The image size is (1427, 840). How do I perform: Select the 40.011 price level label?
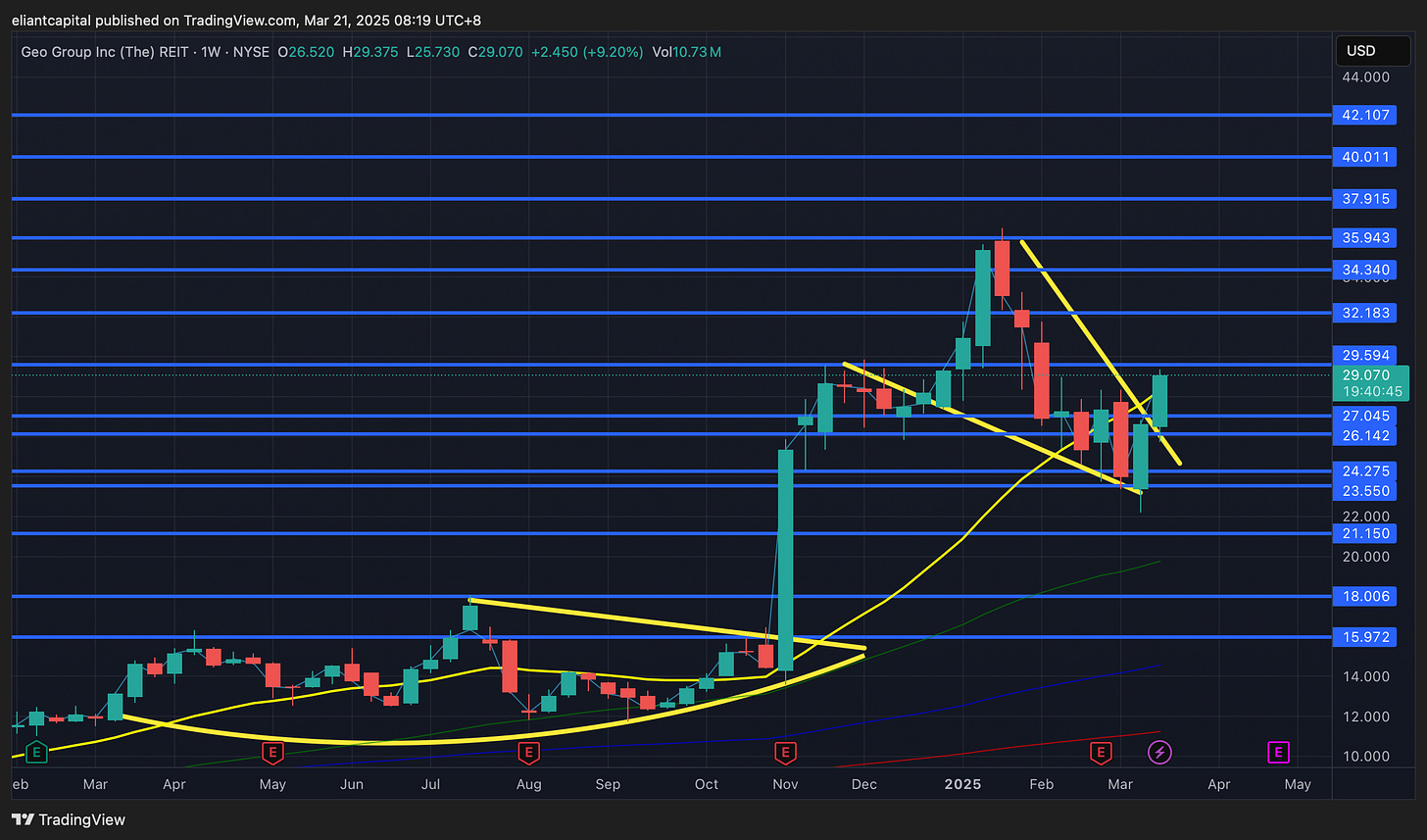pos(1366,157)
